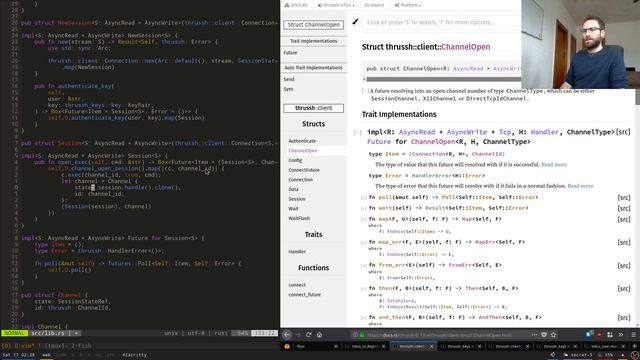Image resolution: width=640 pixels, height=360 pixels.
Task: Click src/lib.rs in Vim status line
Action: [48, 333]
